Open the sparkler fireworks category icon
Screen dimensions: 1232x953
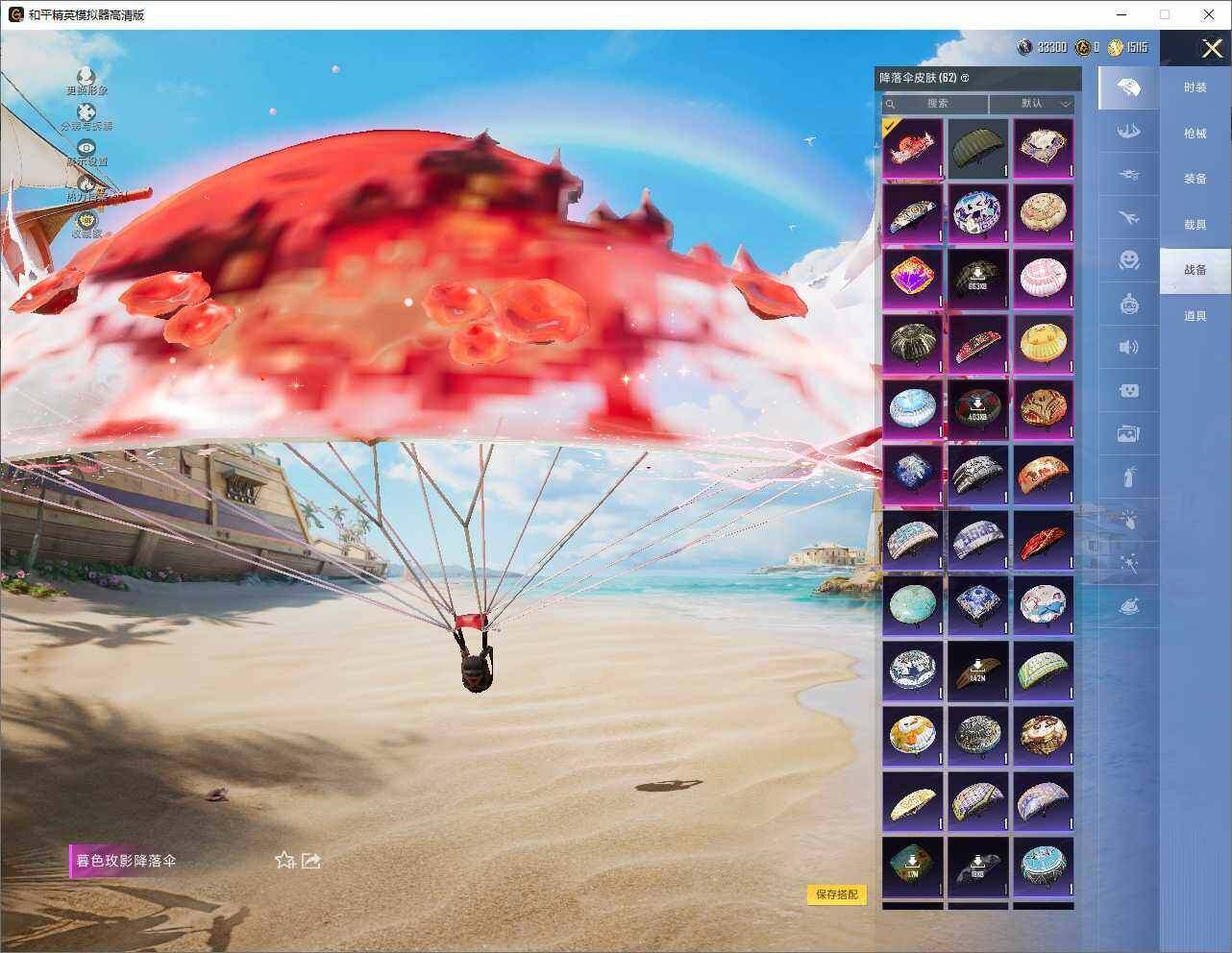click(1129, 564)
